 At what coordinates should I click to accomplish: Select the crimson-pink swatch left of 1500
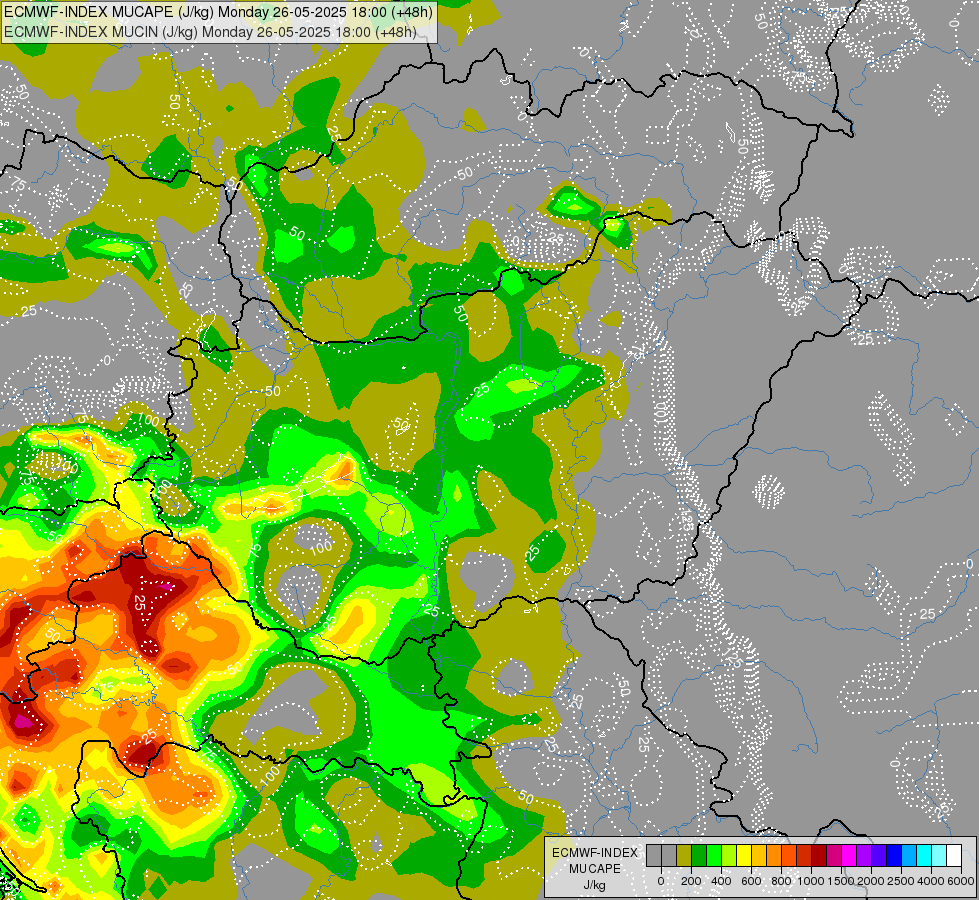click(x=835, y=855)
